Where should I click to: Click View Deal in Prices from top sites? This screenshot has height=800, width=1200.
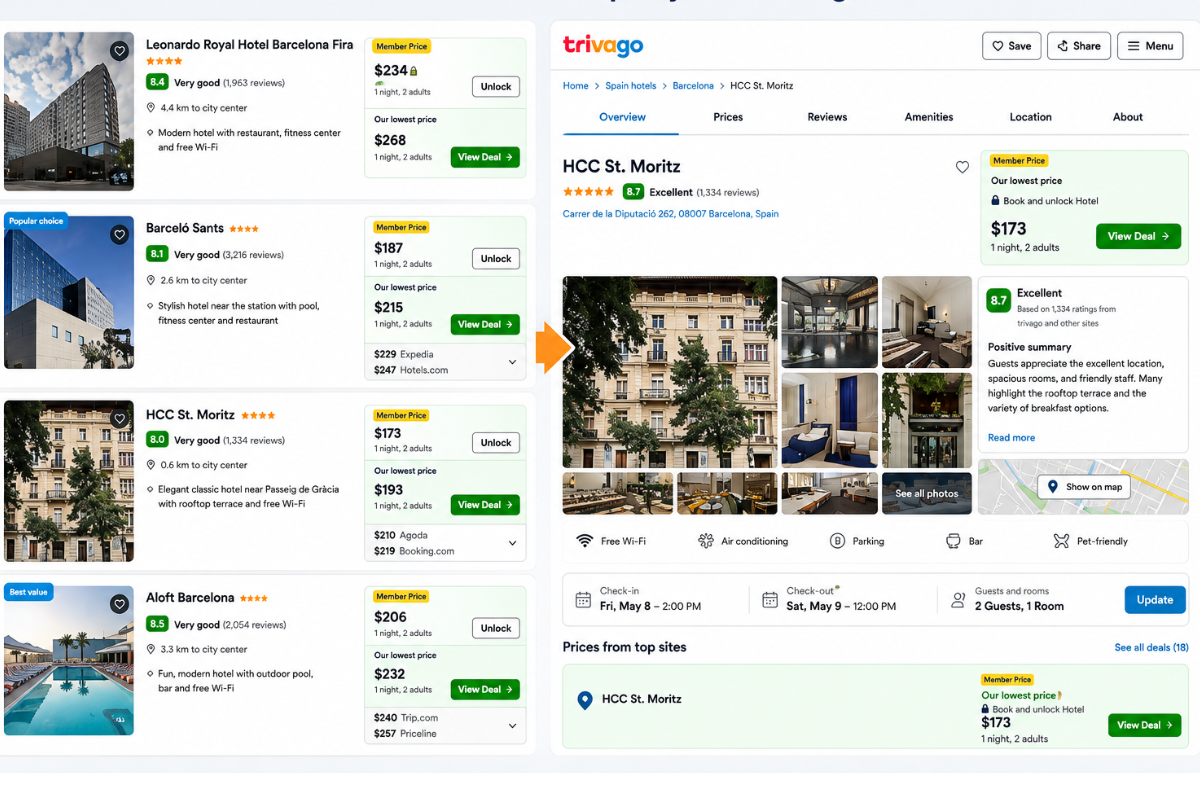pos(1144,725)
